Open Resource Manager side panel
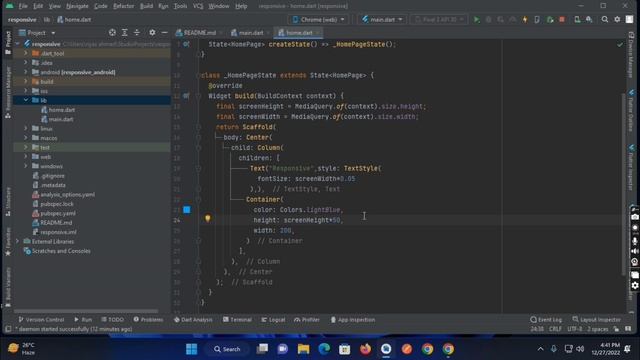The width and height of the screenshot is (640, 360). pyautogui.click(x=8, y=92)
